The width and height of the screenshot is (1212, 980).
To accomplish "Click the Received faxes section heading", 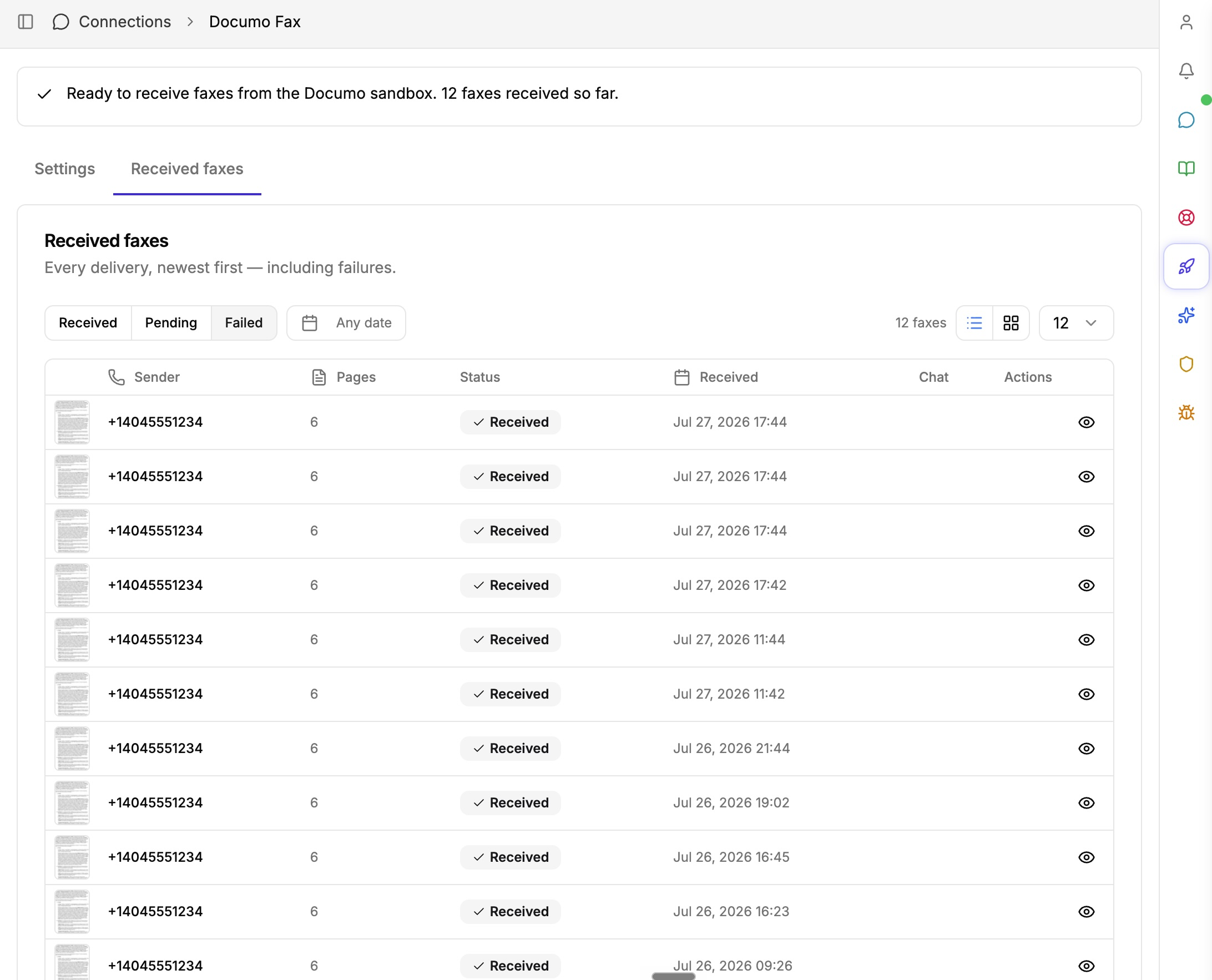I will point(107,241).
